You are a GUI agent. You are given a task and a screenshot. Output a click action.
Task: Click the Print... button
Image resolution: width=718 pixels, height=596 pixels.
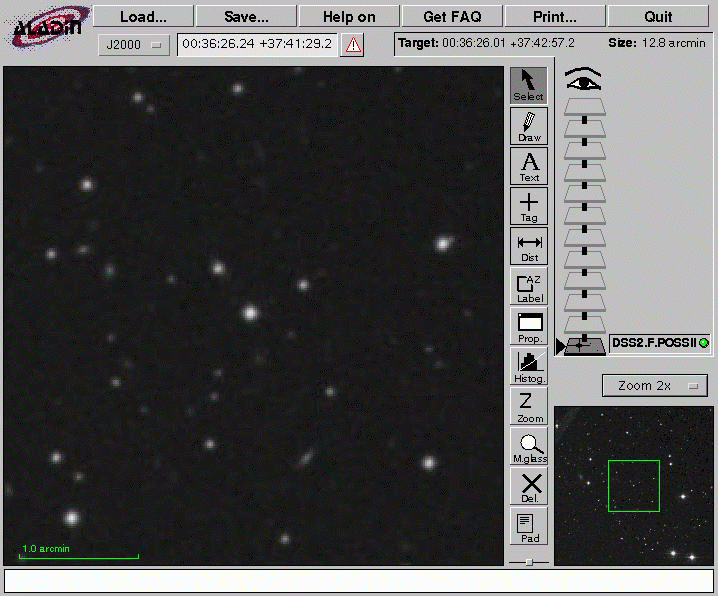(x=555, y=17)
